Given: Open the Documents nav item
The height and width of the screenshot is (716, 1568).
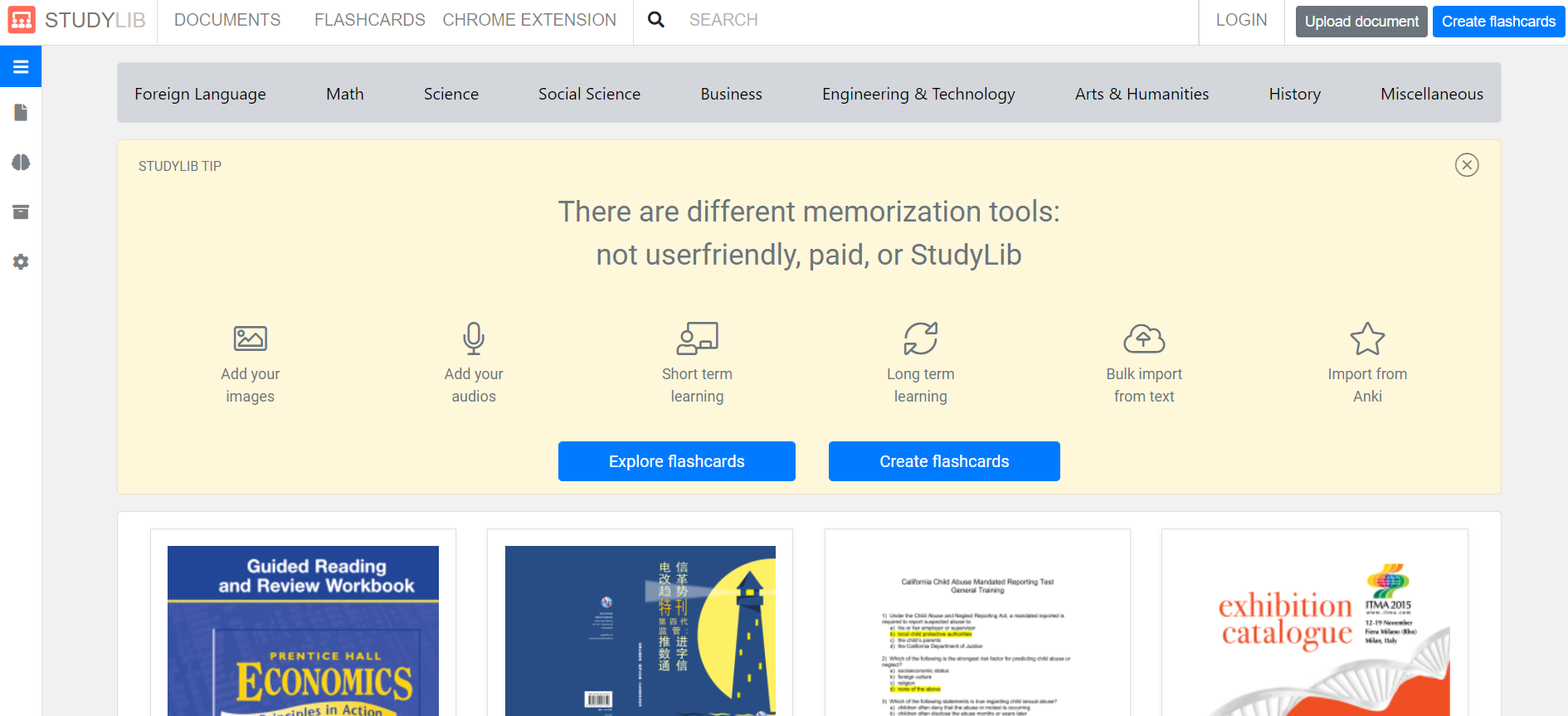Looking at the screenshot, I should [227, 20].
